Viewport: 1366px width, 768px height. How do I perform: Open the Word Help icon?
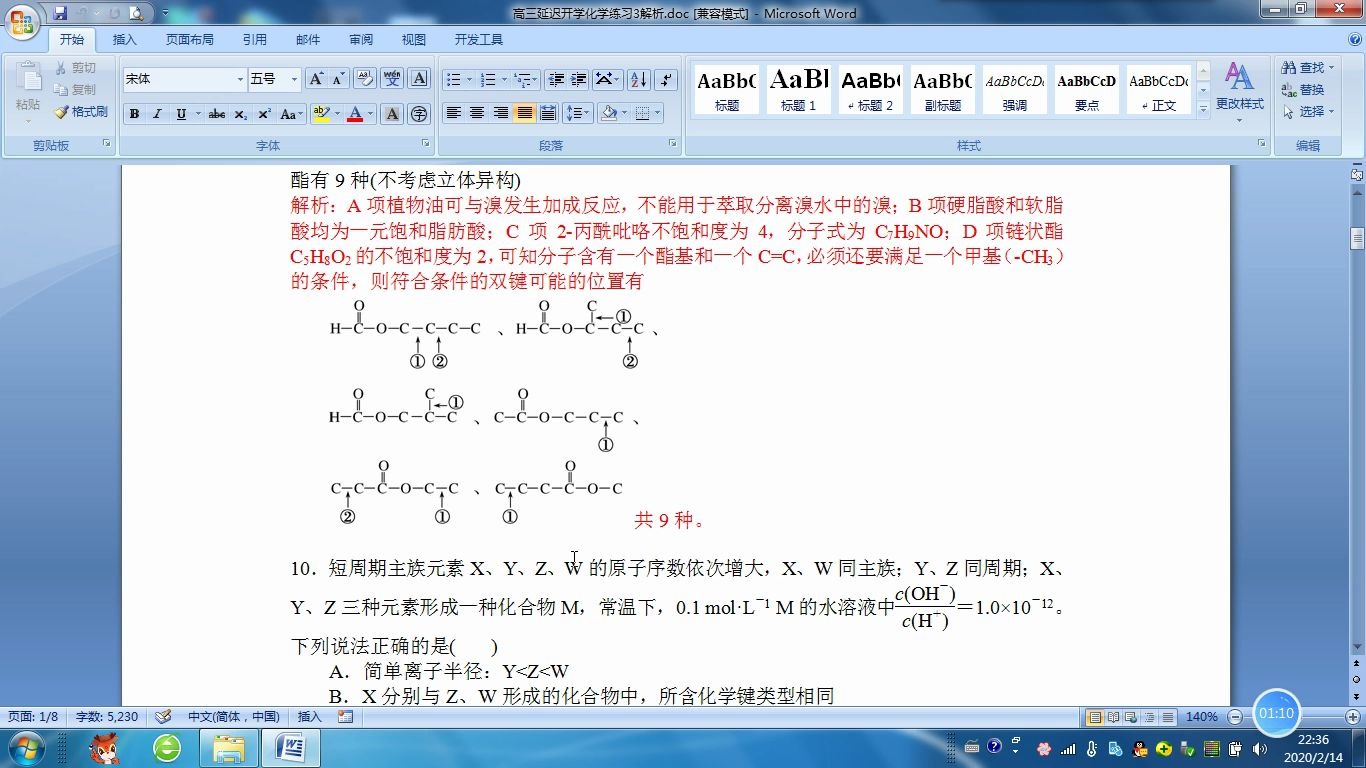click(x=1355, y=40)
